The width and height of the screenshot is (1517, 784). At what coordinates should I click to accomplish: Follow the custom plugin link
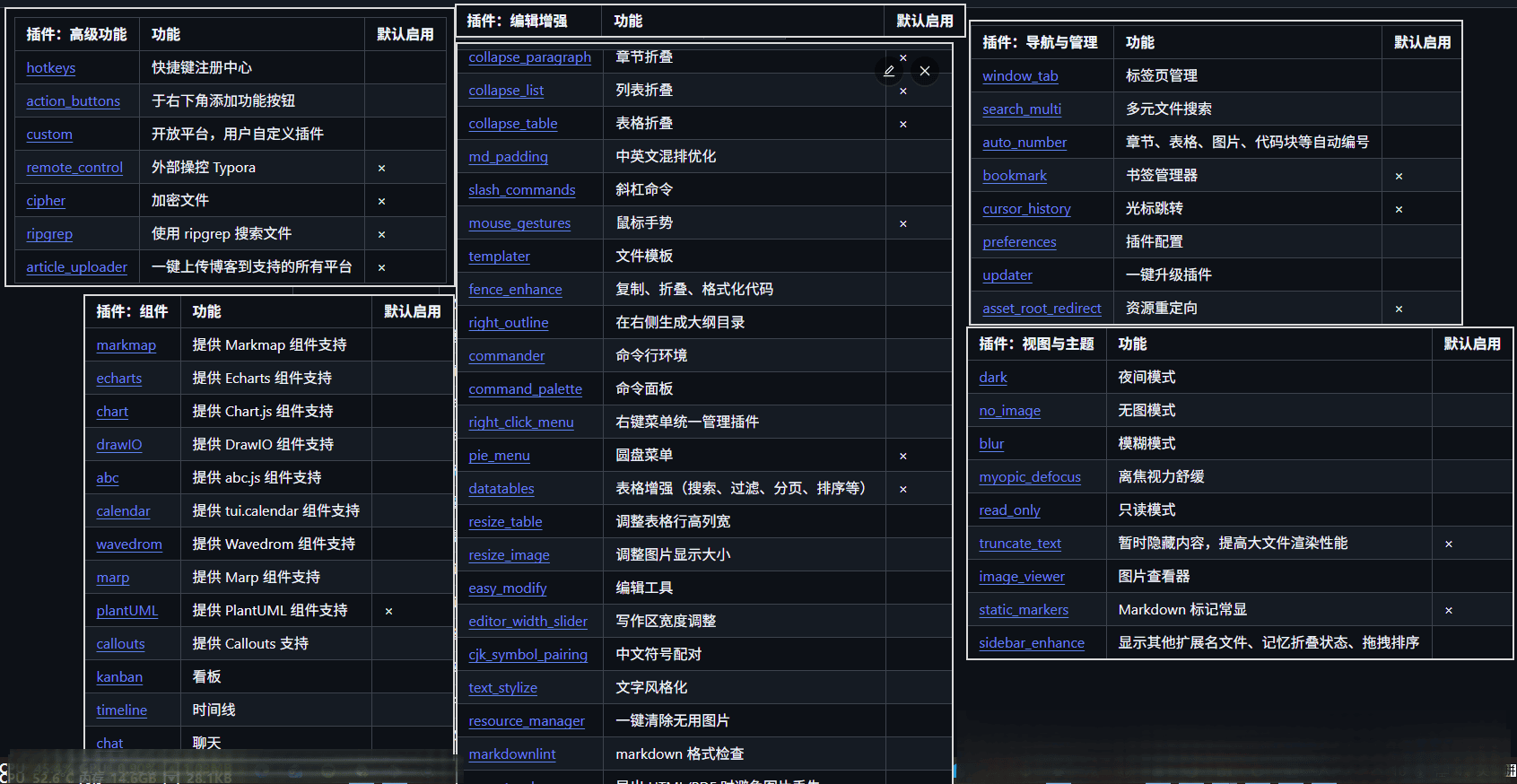pyautogui.click(x=49, y=135)
